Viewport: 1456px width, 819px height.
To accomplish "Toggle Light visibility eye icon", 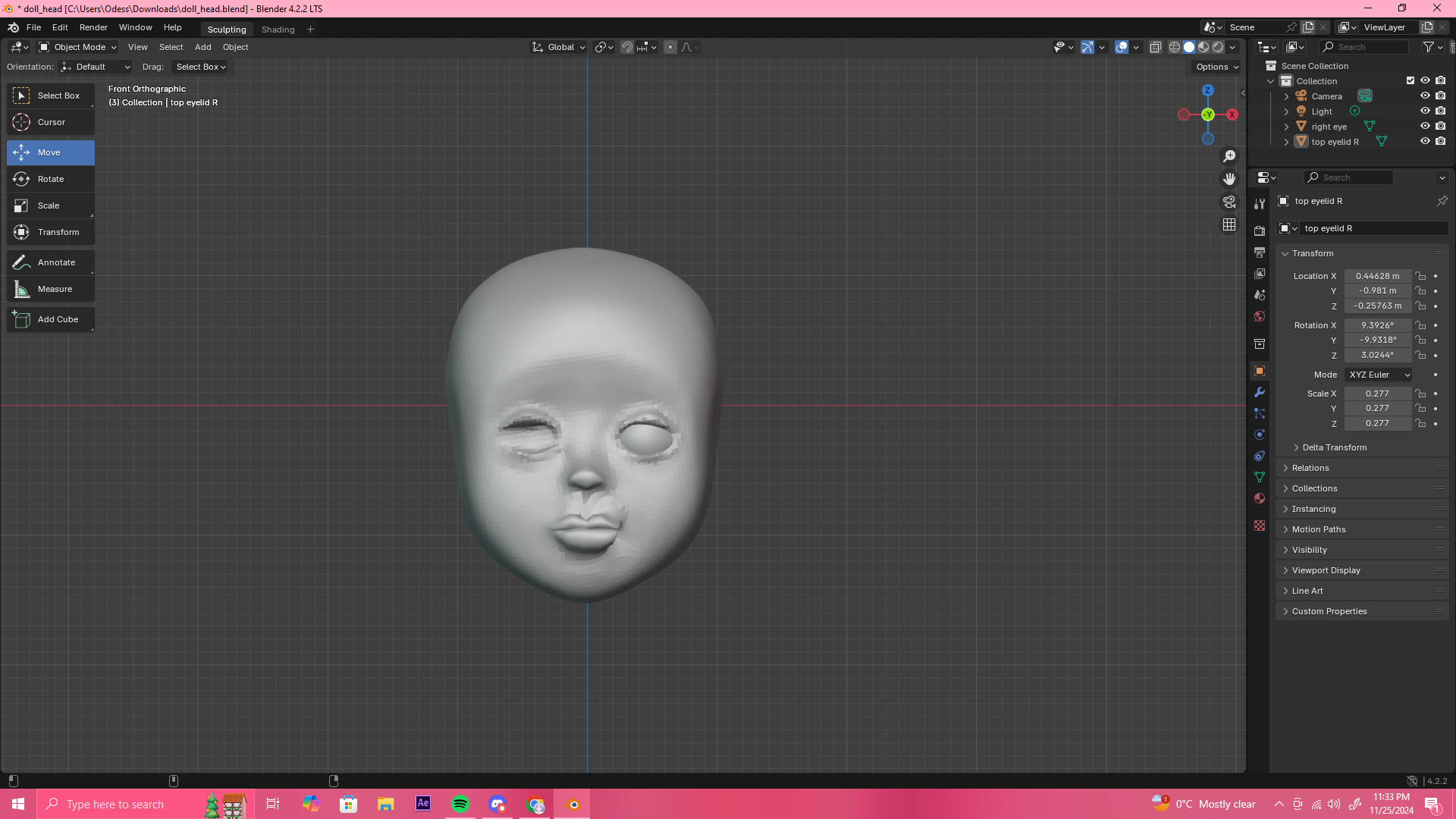I will [1425, 111].
